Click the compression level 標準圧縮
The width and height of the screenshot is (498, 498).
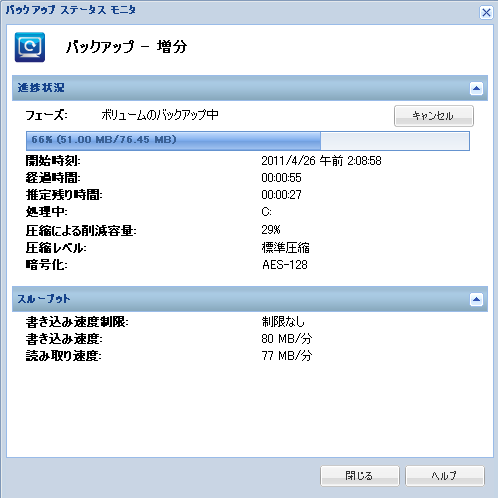(285, 248)
